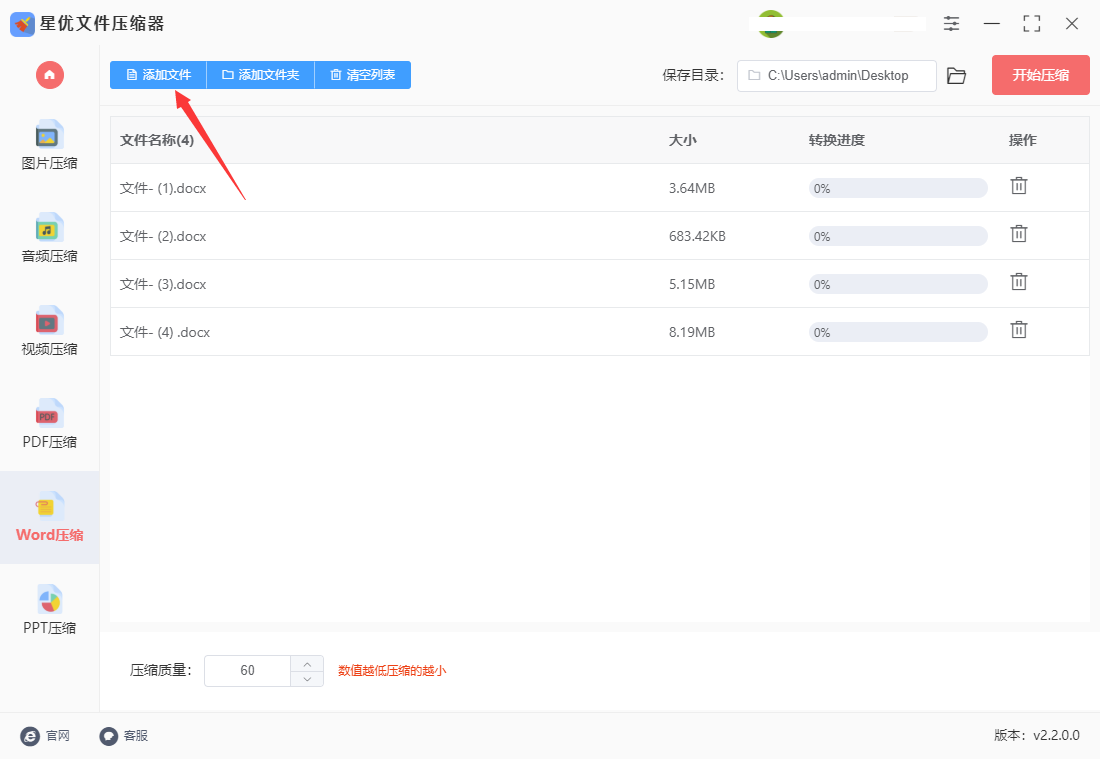Go to the home page icon
The image size is (1100, 760).
50,75
